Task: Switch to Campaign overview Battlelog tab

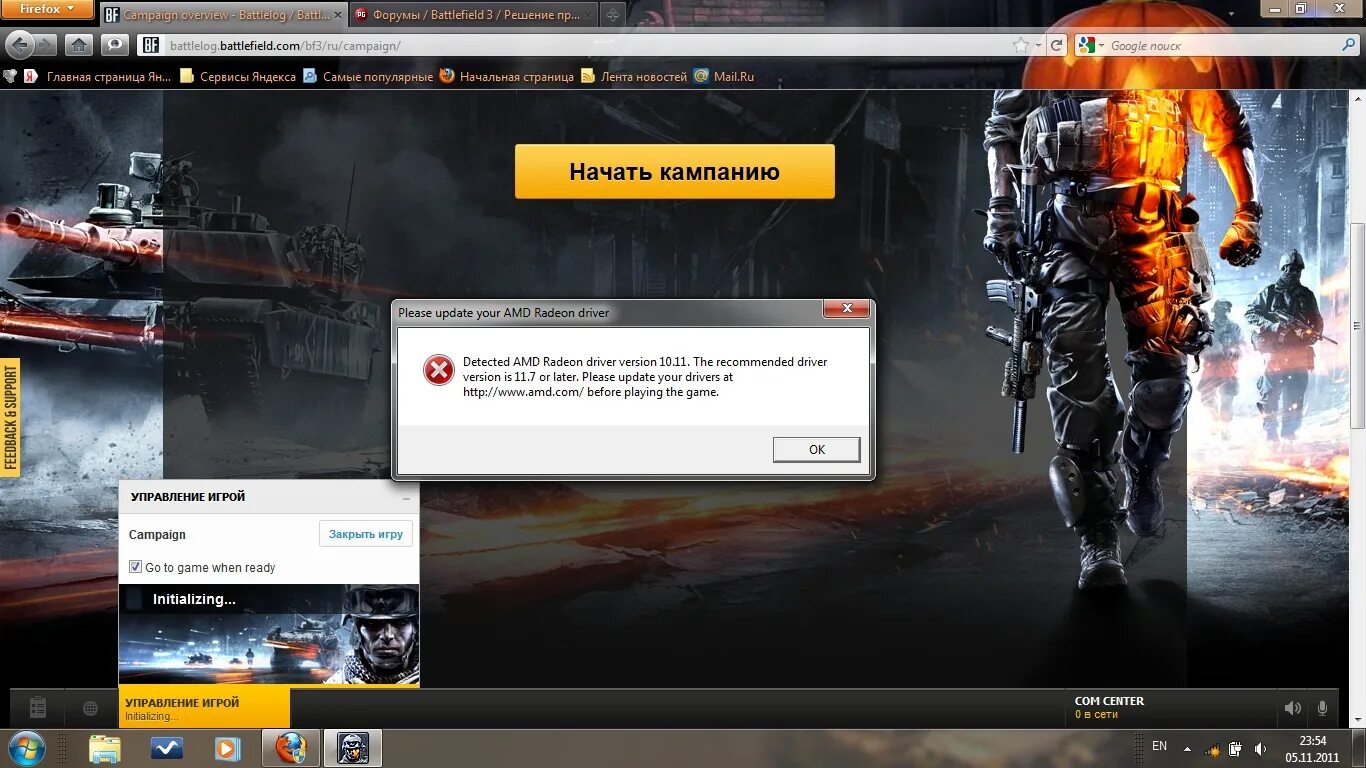Action: tap(222, 15)
